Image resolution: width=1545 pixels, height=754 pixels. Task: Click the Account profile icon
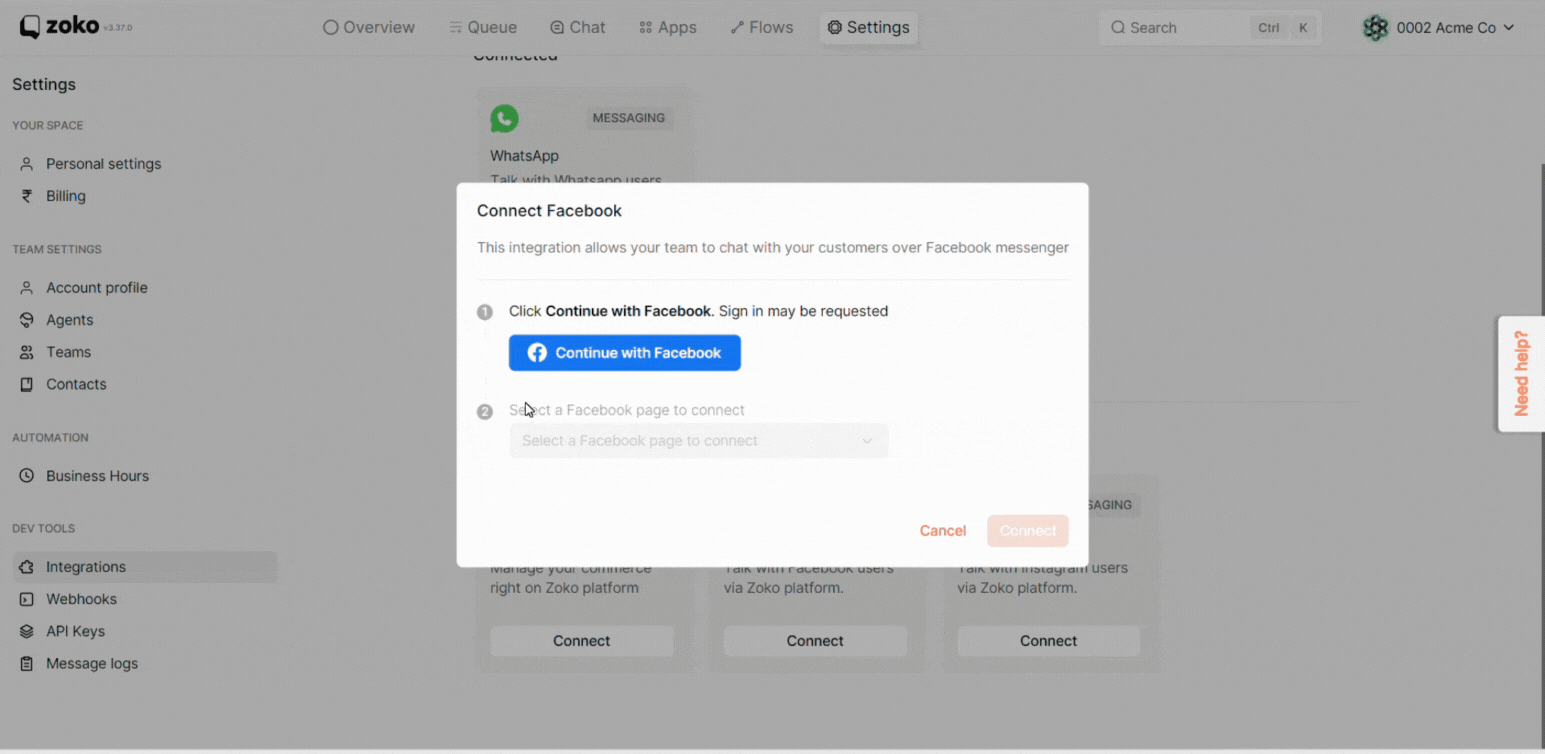pos(27,288)
